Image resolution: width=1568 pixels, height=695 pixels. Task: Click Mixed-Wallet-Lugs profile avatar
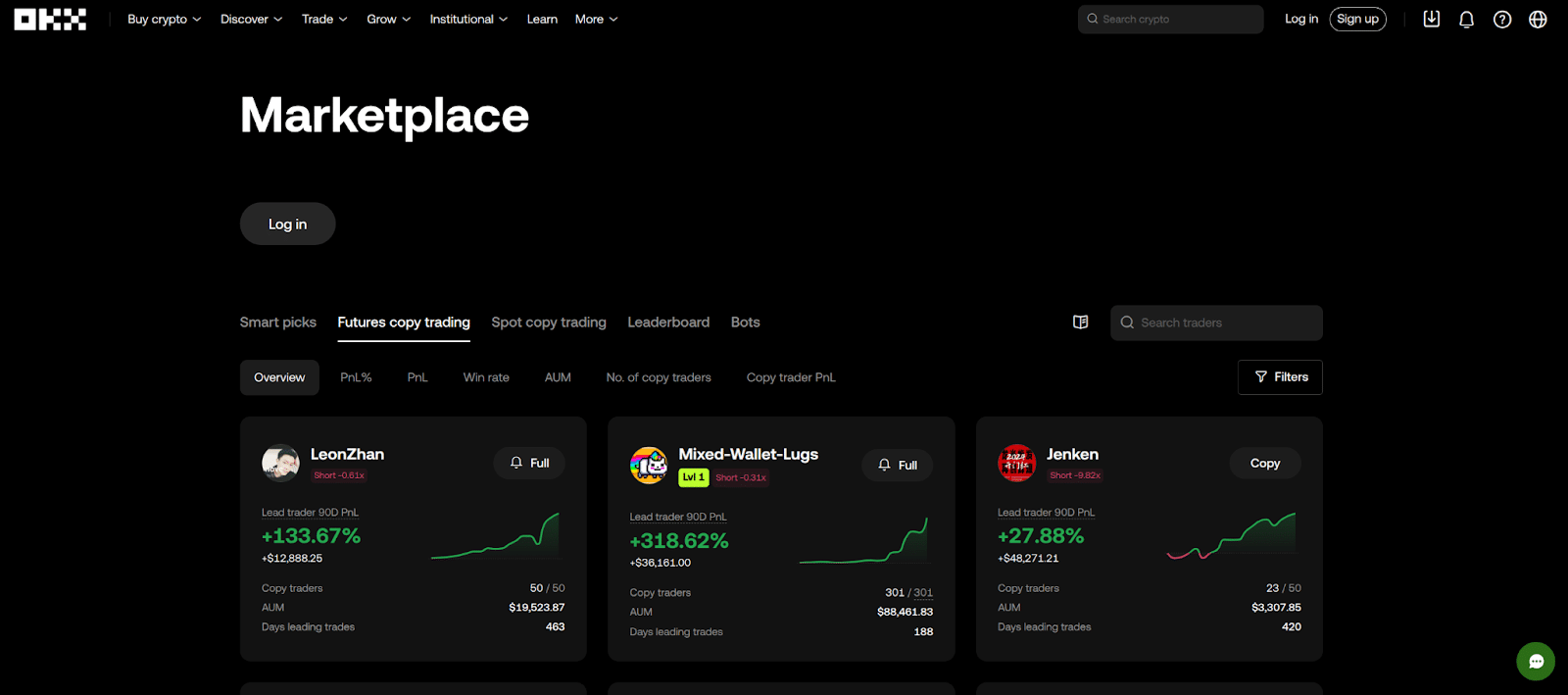pyautogui.click(x=649, y=465)
